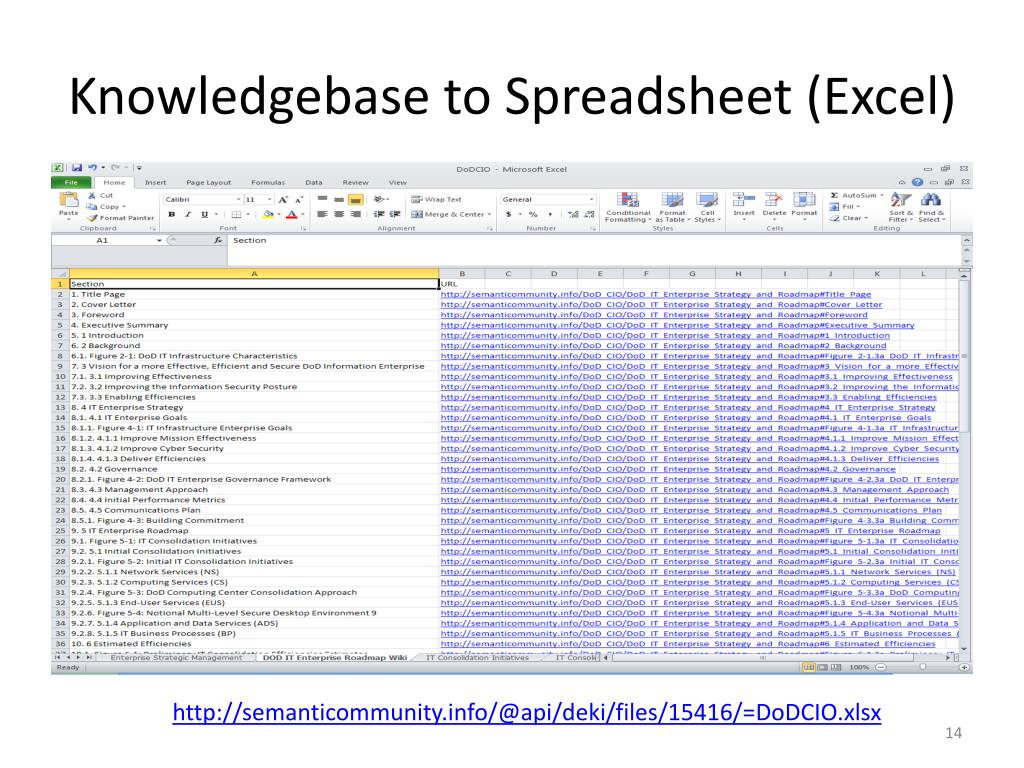Click the Delete cells icon
The height and width of the screenshot is (768, 1024).
pyautogui.click(x=774, y=204)
